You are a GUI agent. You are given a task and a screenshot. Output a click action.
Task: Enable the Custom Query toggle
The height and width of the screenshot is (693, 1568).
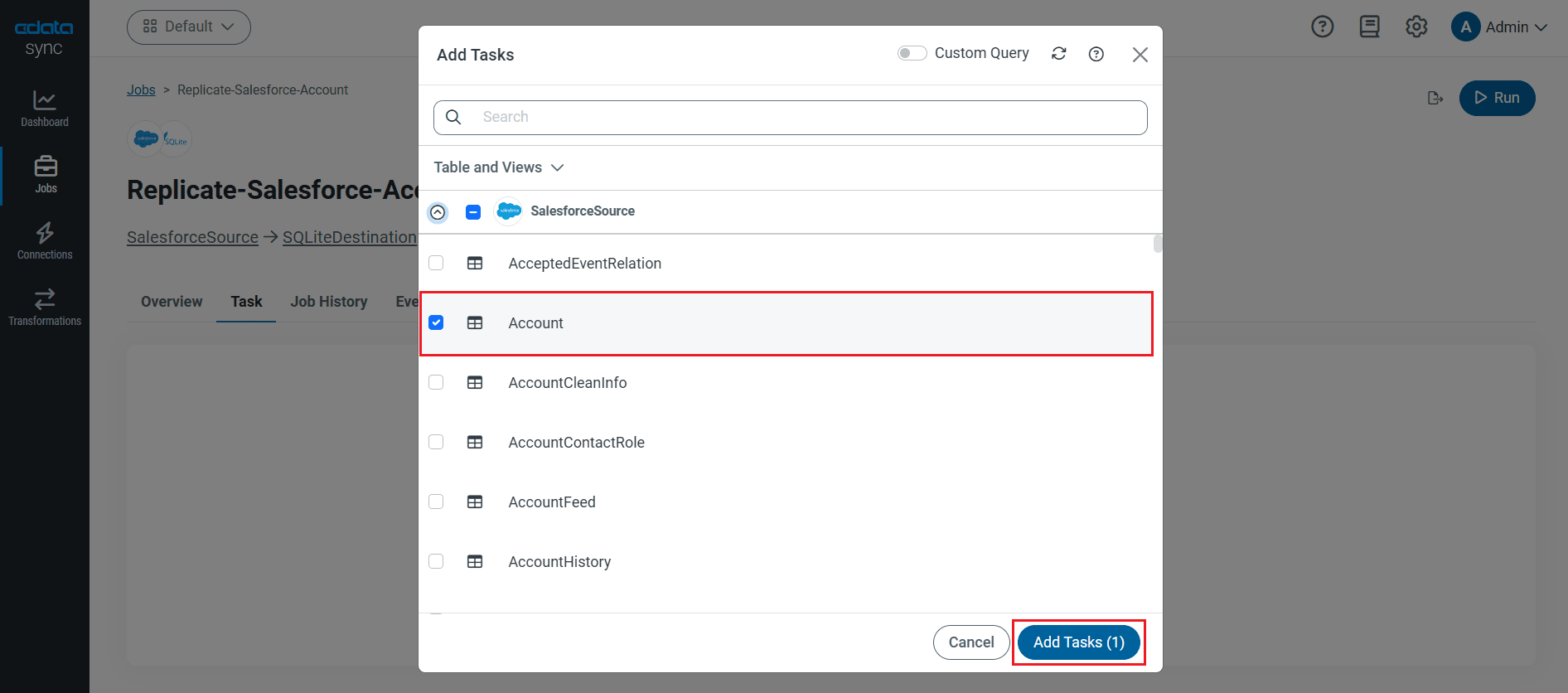912,53
